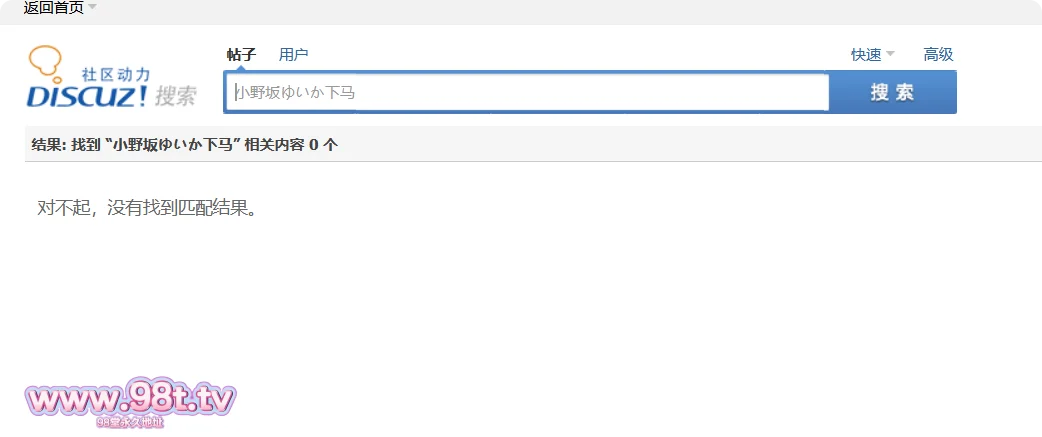This screenshot has height=437, width=1042.
Task: Click the 对不起 no-results message
Action: tap(147, 208)
